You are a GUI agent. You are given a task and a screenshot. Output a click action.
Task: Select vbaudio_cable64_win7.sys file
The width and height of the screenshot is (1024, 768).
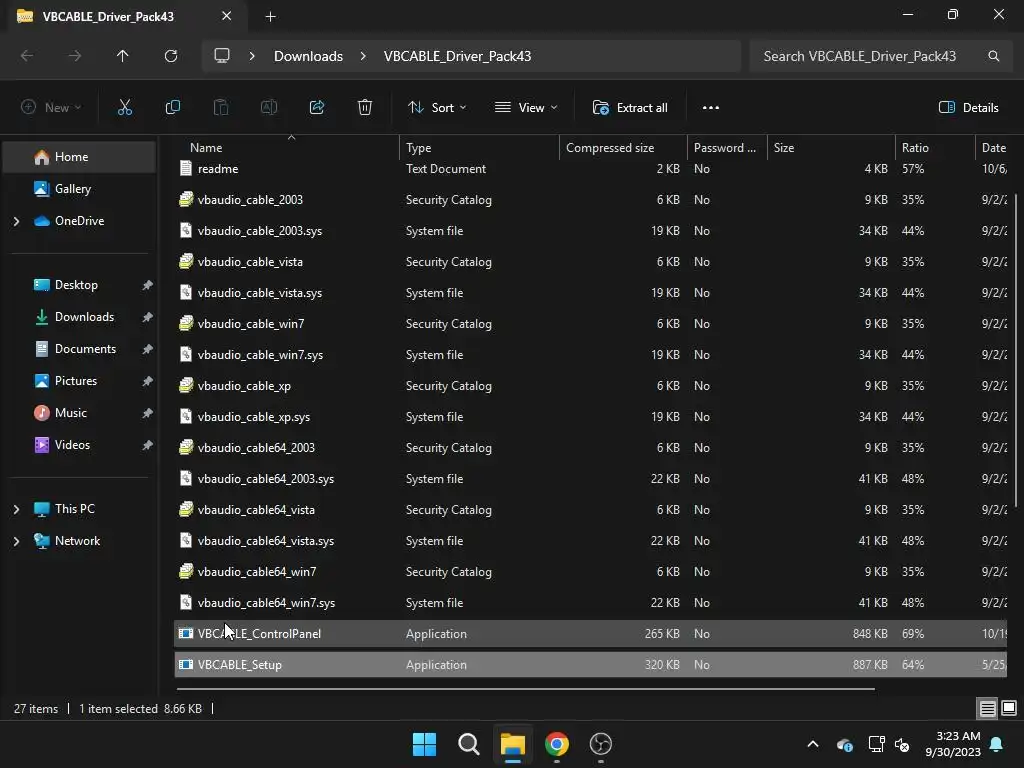click(590, 603)
